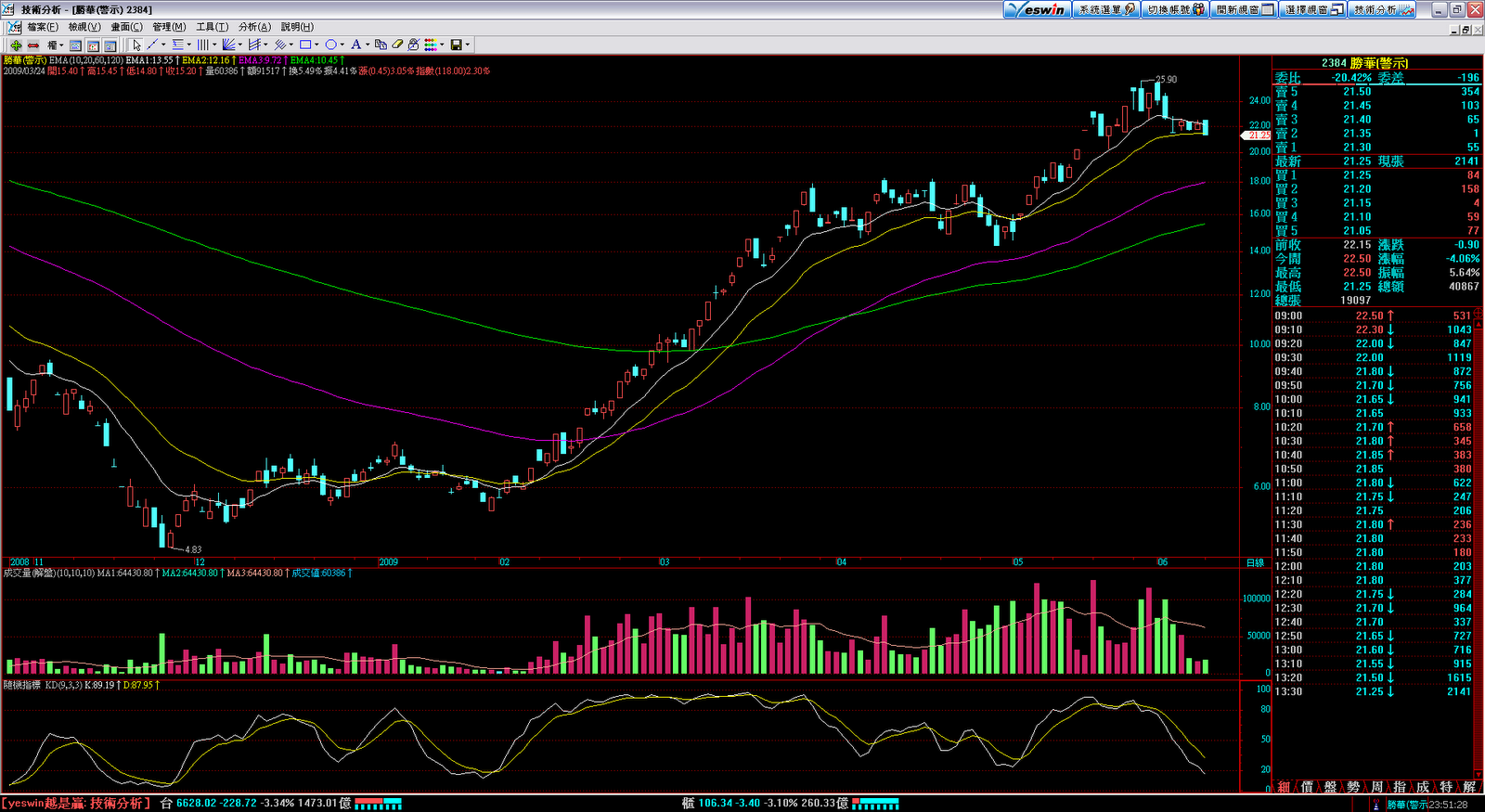Click the 21.25 current price marker
This screenshot has height=812, width=1485.
pyautogui.click(x=1256, y=135)
